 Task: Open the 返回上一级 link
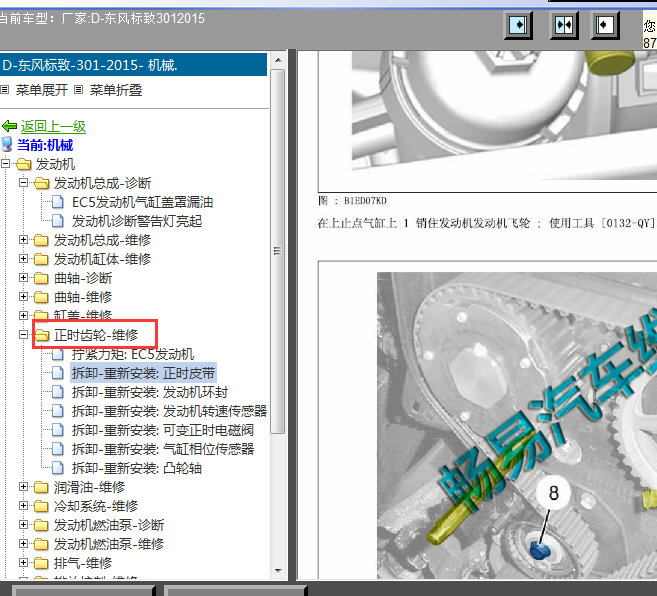[53, 126]
